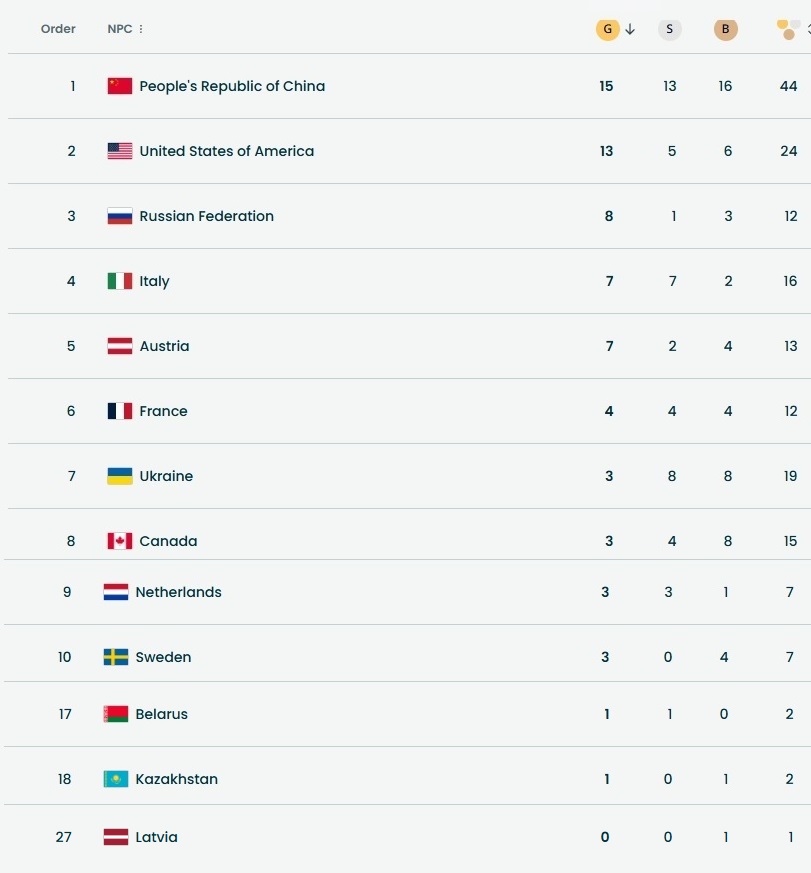Toggle the gold sort direction arrow
The image size is (811, 873).
pyautogui.click(x=630, y=29)
